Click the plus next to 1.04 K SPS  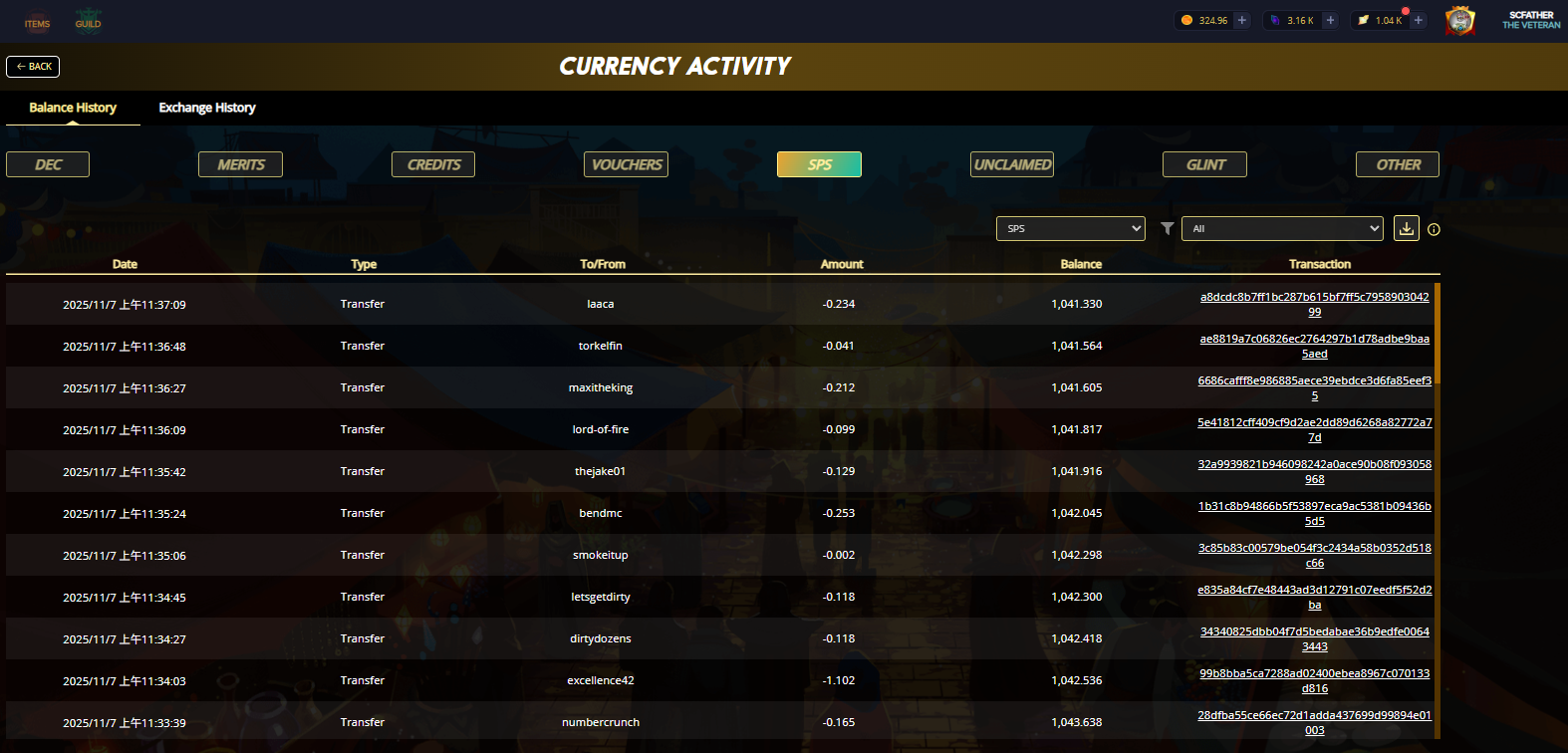[1418, 20]
